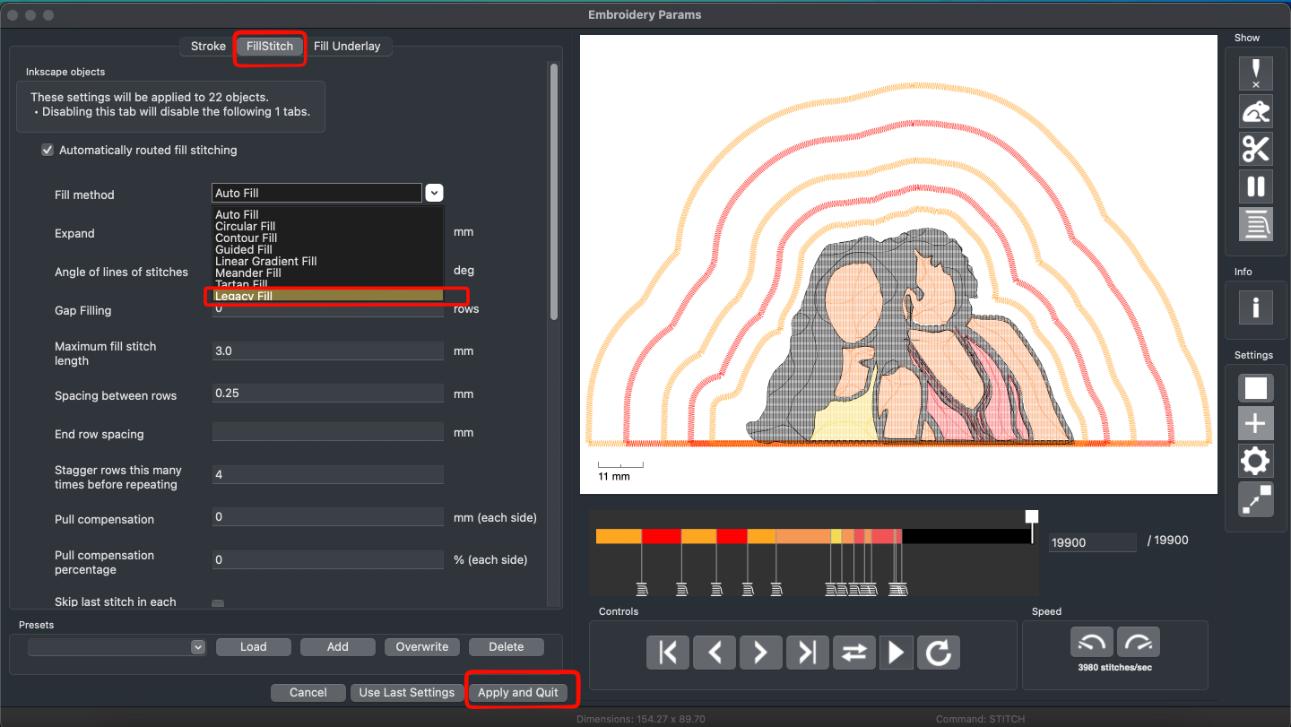Click Use Last Settings button
Image resolution: width=1291 pixels, height=727 pixels.
pos(407,692)
